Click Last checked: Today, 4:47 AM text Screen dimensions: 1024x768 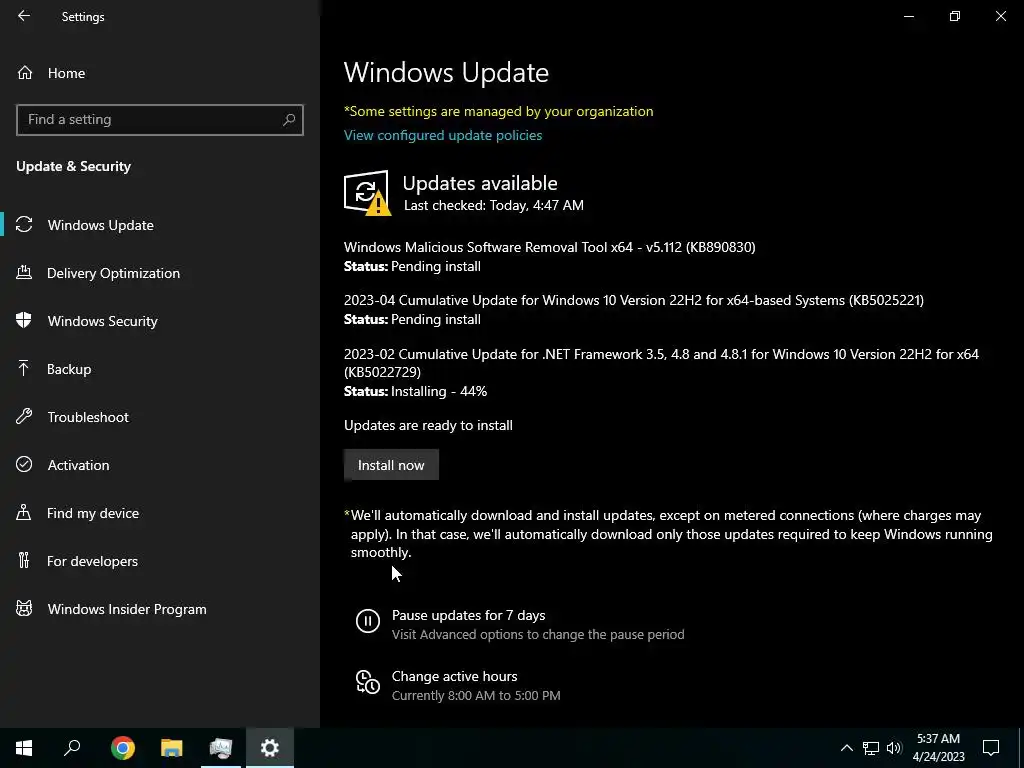point(494,205)
